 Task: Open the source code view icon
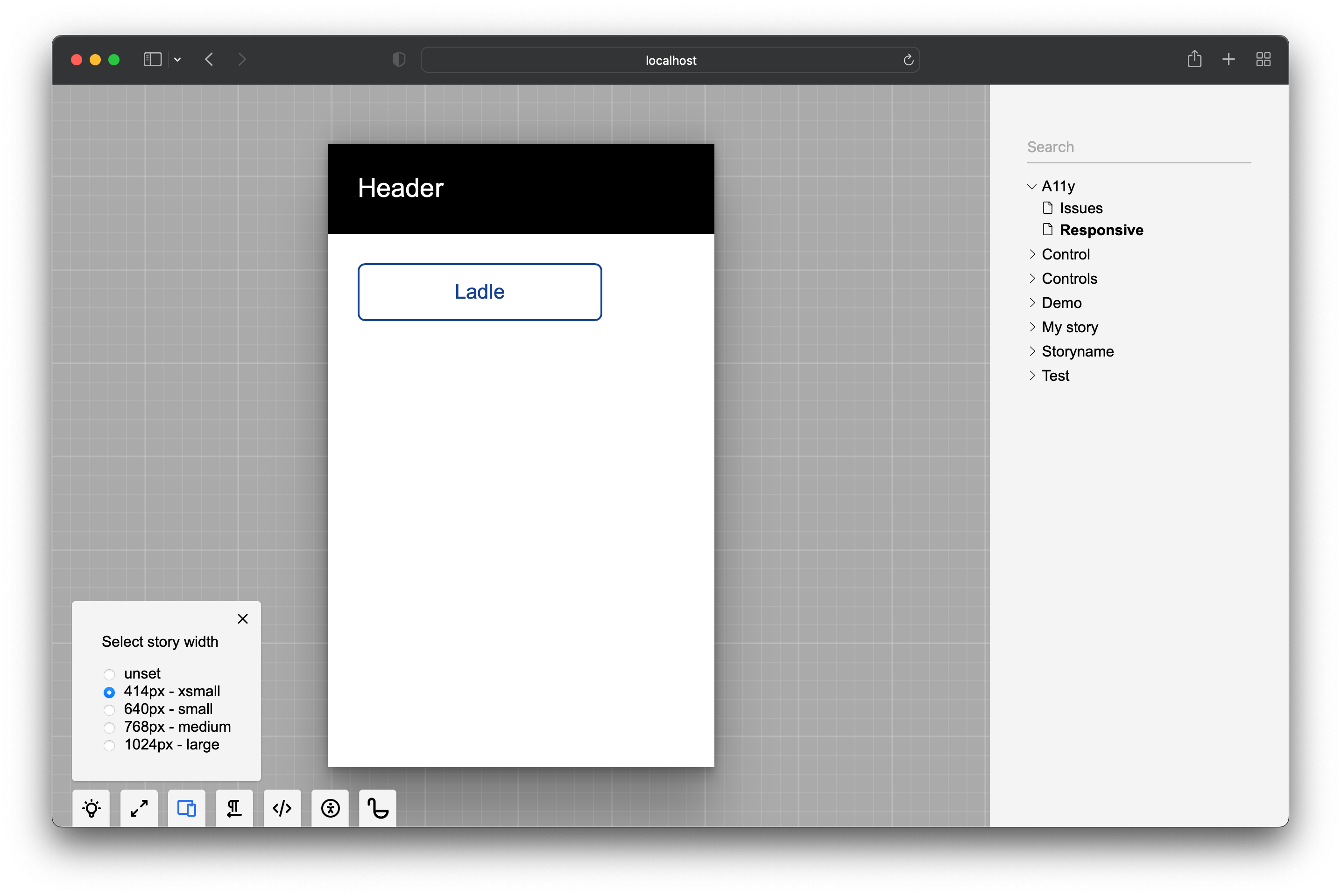[x=282, y=808]
